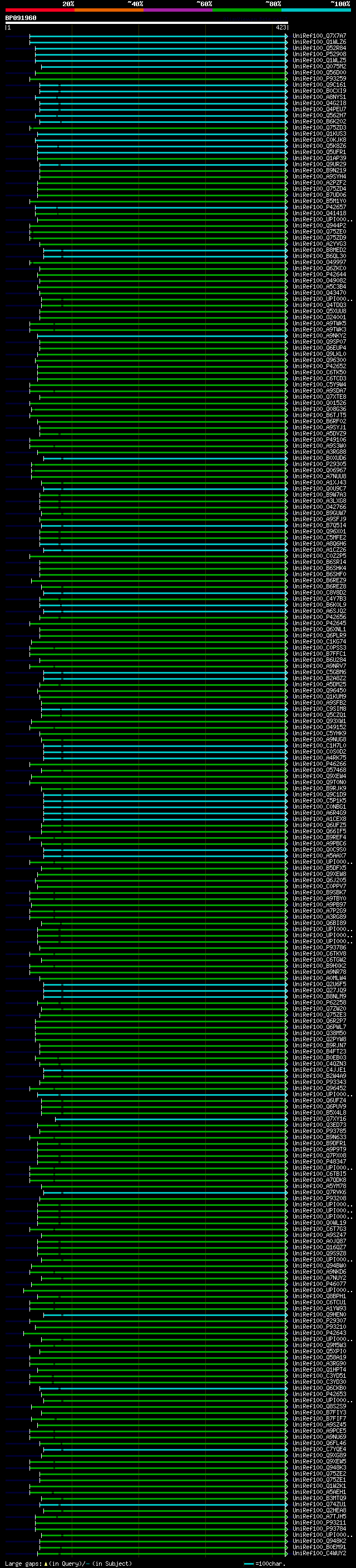The width and height of the screenshot is (356, 1568).
Task: Open hit UniRef100_Q52R84
Action: (319, 48)
